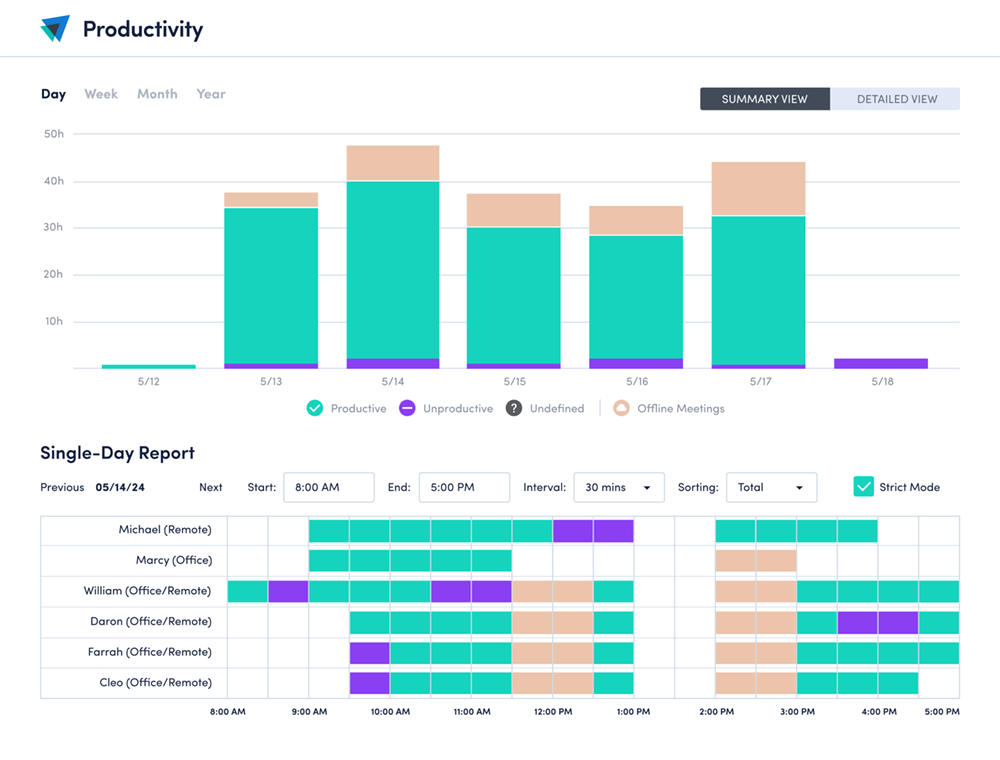Select the Month tab
Image resolution: width=1000 pixels, height=760 pixels.
[157, 94]
